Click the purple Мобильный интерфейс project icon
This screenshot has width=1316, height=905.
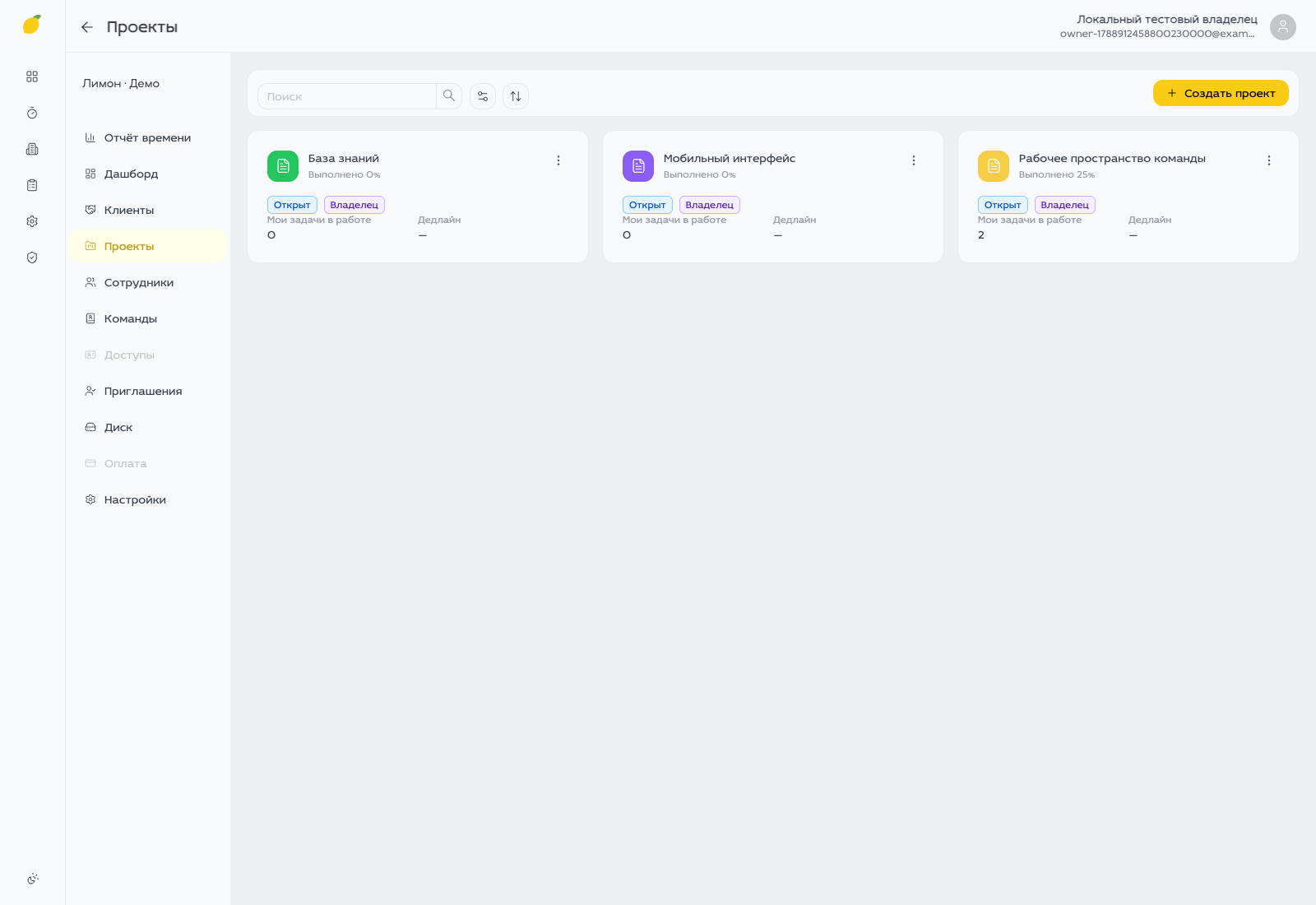click(638, 166)
